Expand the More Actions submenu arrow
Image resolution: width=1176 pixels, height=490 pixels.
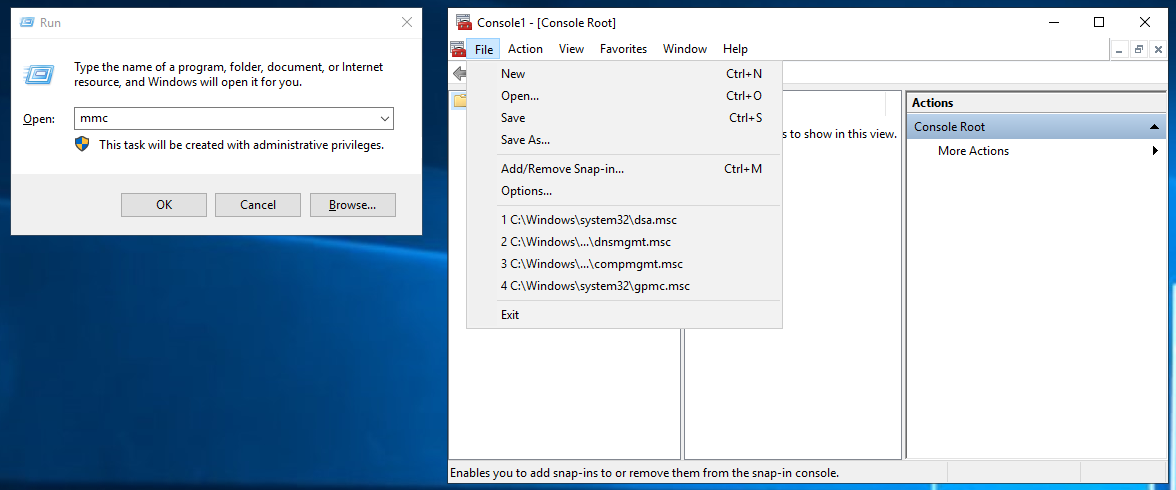click(1155, 151)
